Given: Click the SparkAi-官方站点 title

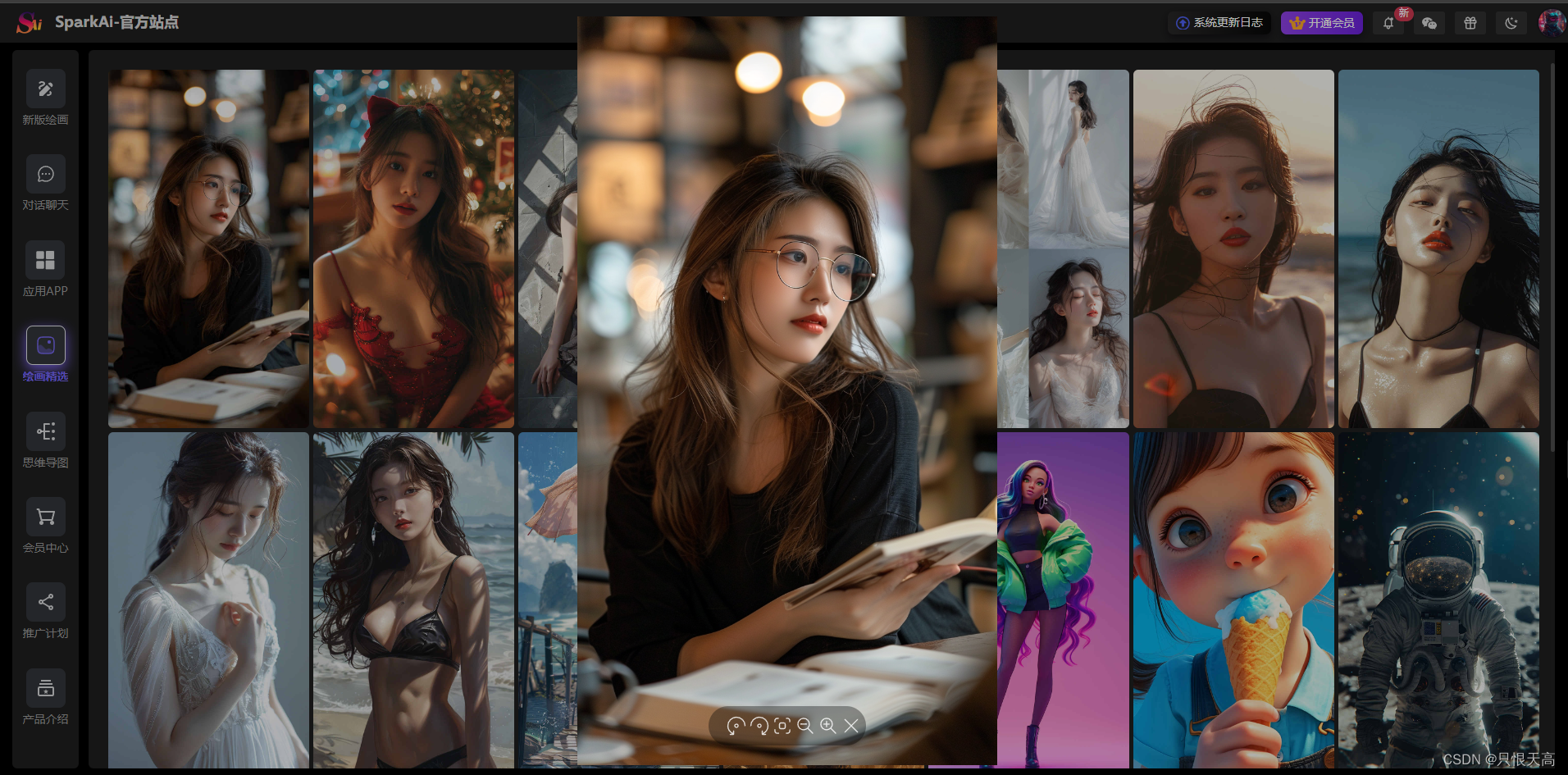Looking at the screenshot, I should tap(116, 22).
